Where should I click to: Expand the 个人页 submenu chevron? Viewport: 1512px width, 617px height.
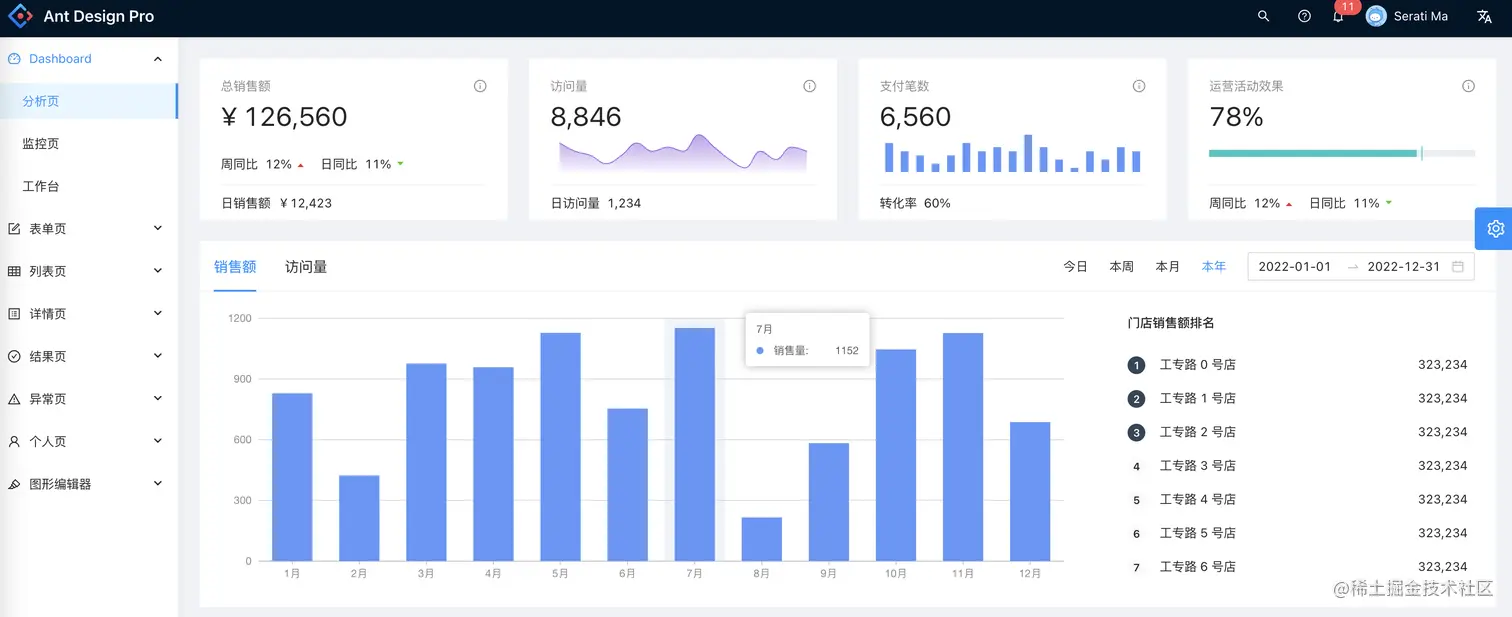point(158,441)
